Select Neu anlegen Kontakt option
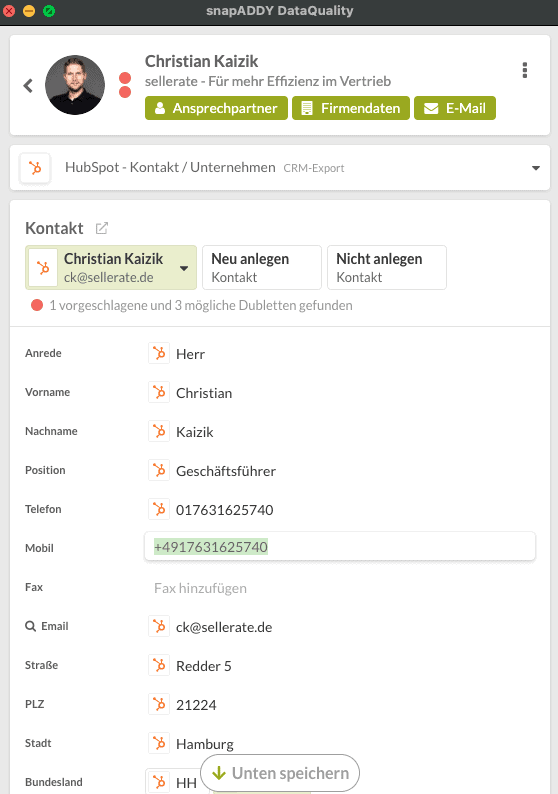This screenshot has width=558, height=794. click(262, 267)
